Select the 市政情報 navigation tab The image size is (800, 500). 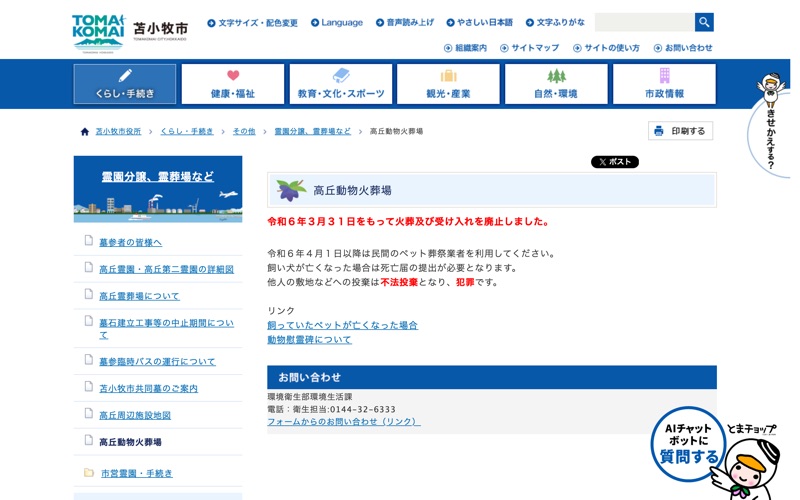pos(664,84)
